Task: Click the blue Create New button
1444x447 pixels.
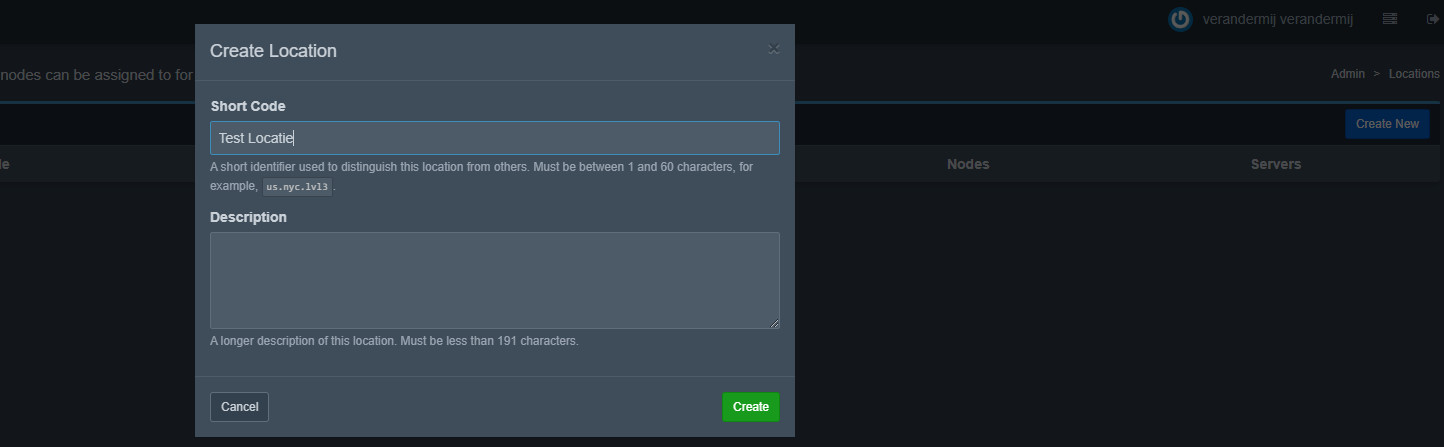Action: click(x=1386, y=124)
